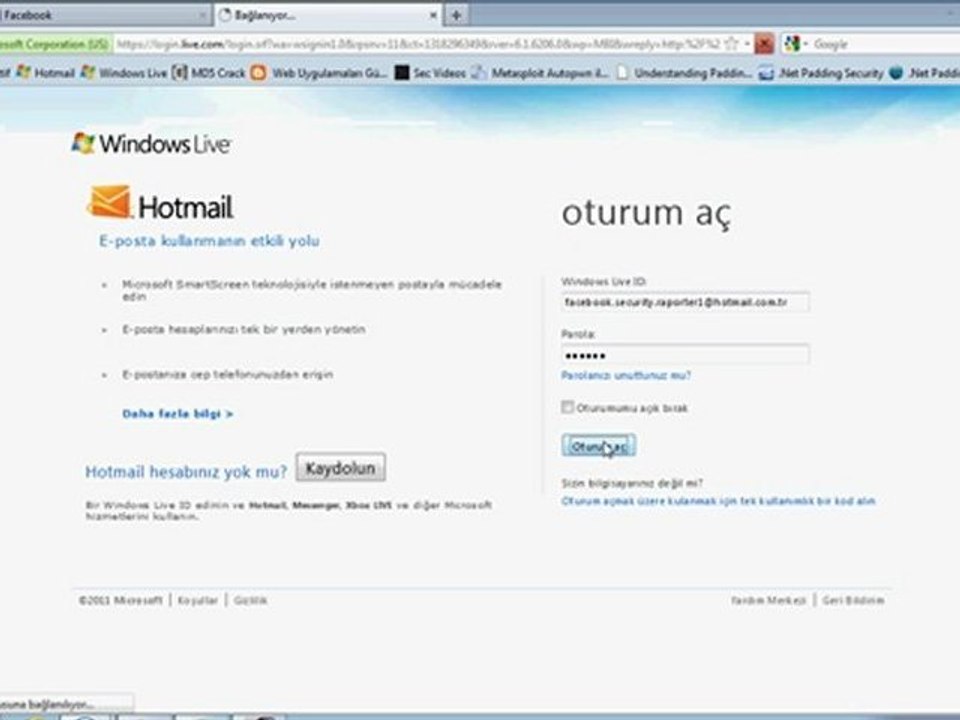Click the Hotmail envelope icon
Viewport: 960px width, 720px height.
pyautogui.click(x=110, y=203)
